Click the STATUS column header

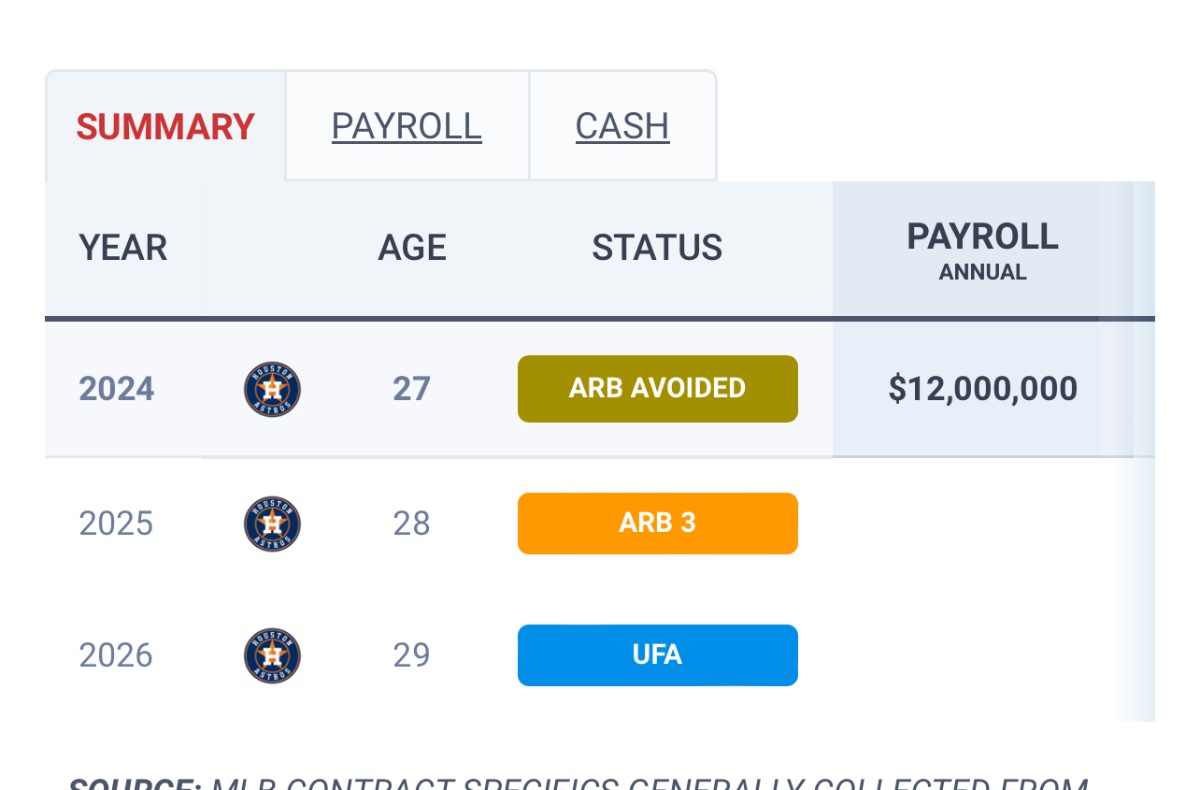point(657,248)
